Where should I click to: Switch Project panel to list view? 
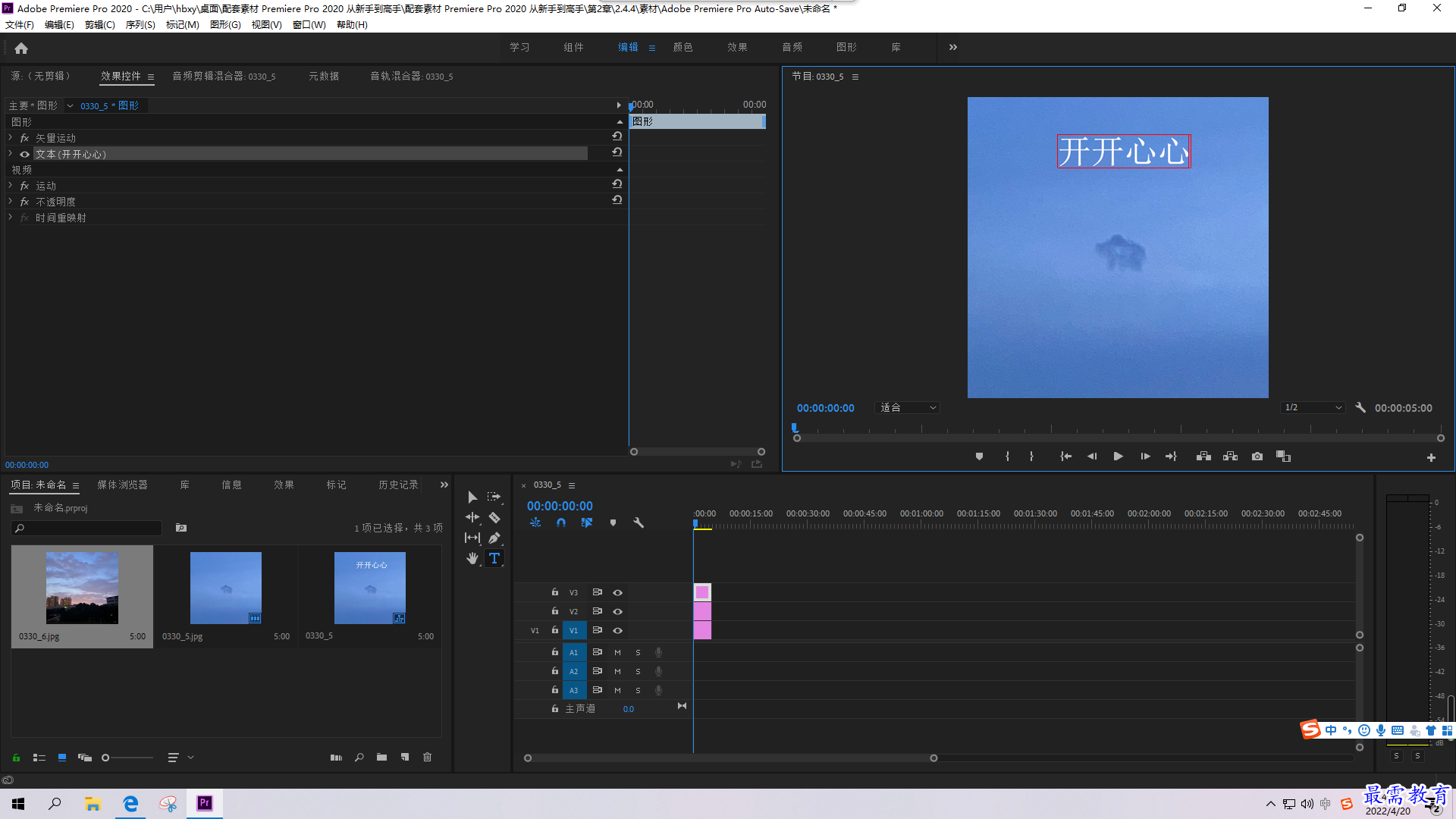point(39,758)
